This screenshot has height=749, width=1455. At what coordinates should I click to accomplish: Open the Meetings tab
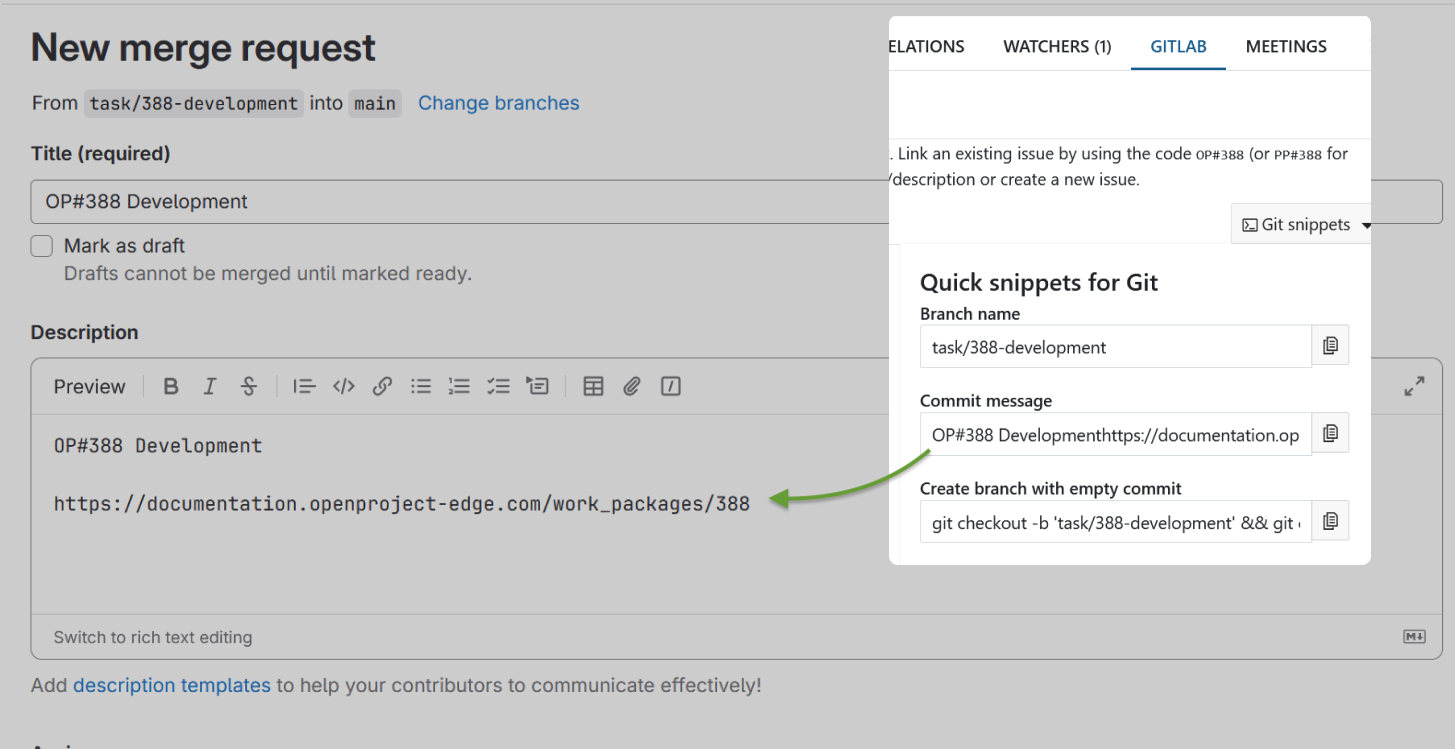(x=1286, y=47)
